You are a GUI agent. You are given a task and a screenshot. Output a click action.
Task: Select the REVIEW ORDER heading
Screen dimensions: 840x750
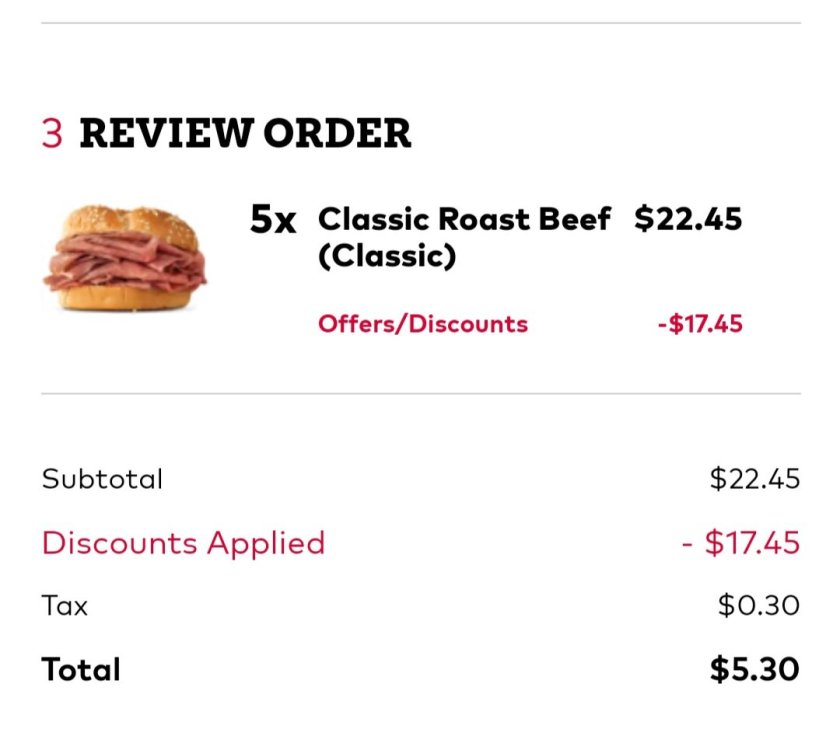(245, 133)
